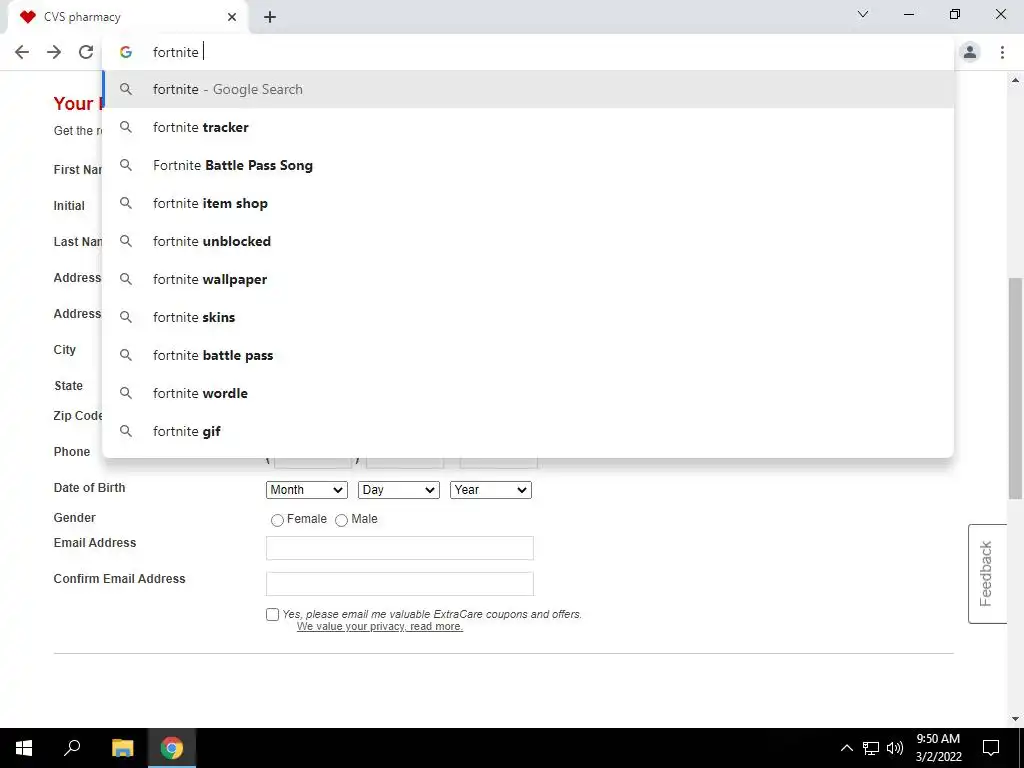Open Chrome's three-dot menu

(x=1002, y=52)
